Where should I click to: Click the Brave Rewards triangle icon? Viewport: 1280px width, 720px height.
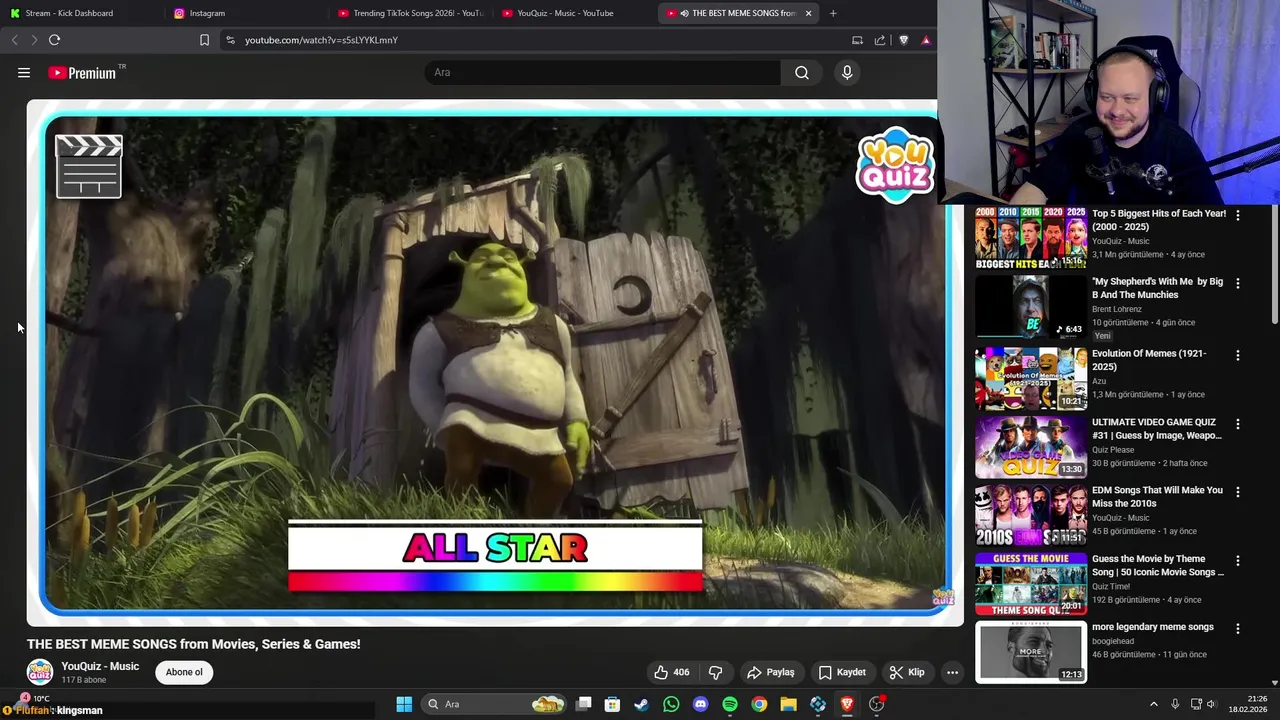[926, 40]
